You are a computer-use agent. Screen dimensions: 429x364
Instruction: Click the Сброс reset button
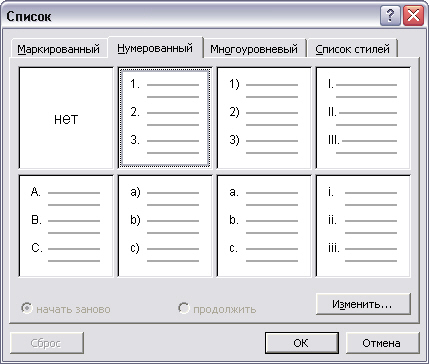(x=47, y=343)
